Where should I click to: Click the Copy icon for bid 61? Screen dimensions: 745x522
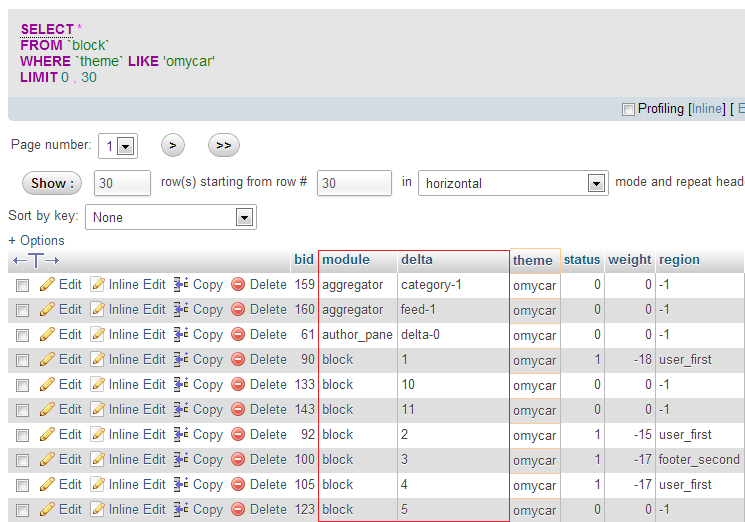coord(181,335)
